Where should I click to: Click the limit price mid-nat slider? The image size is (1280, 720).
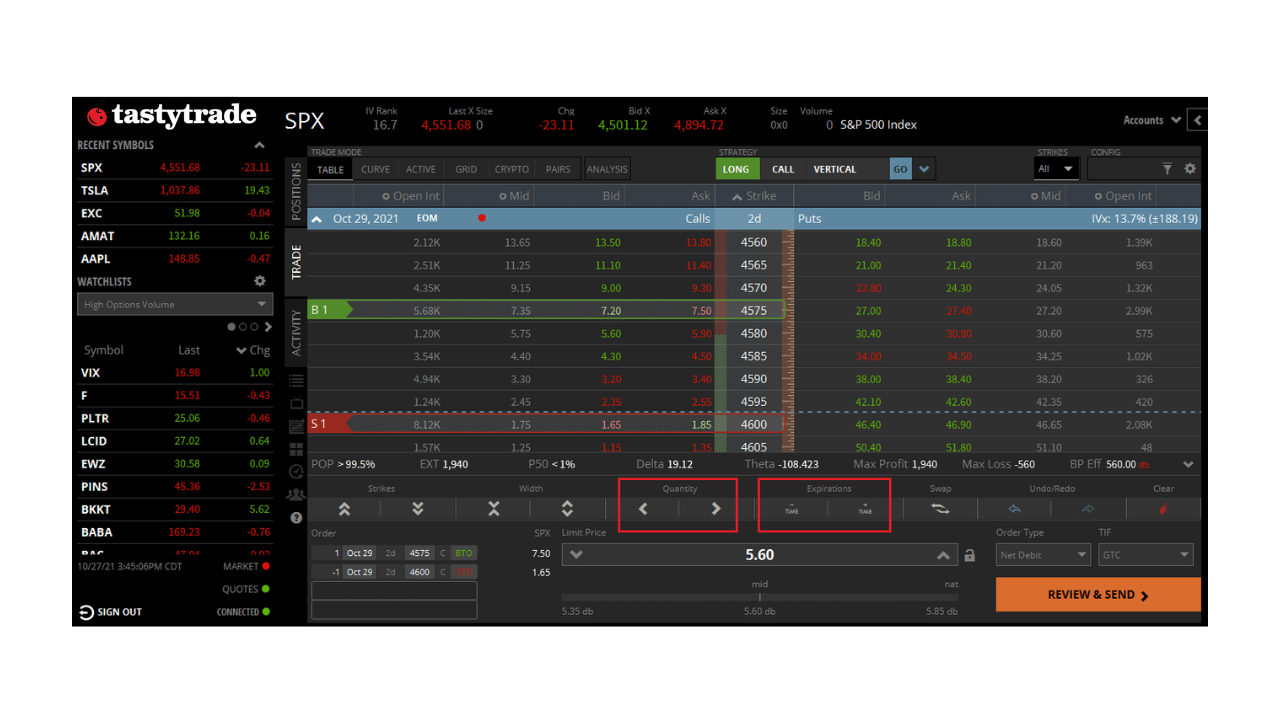pos(759,597)
